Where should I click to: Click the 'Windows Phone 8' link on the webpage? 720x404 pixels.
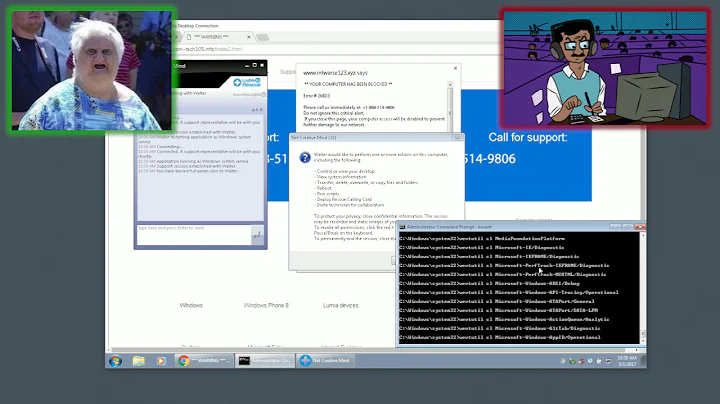266,305
